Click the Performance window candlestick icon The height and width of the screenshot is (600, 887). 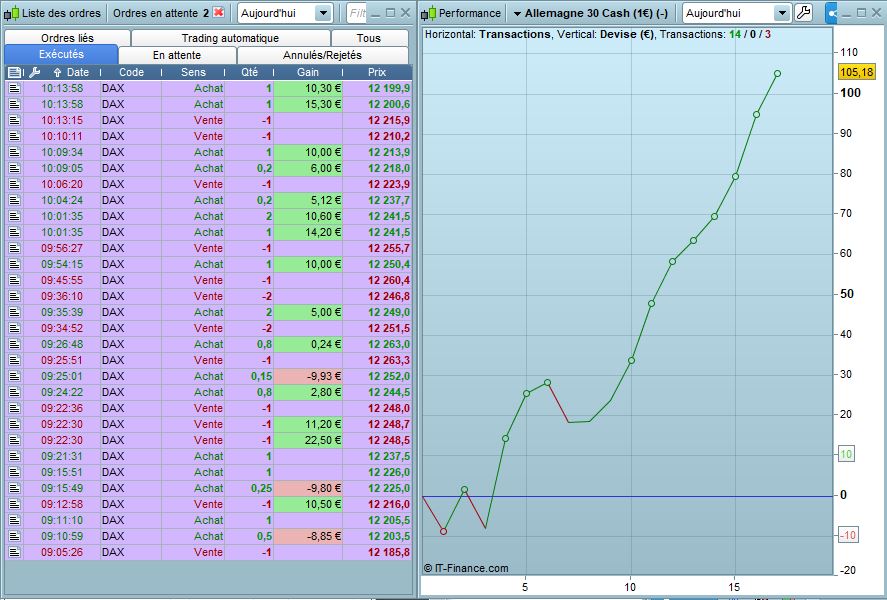tap(428, 13)
